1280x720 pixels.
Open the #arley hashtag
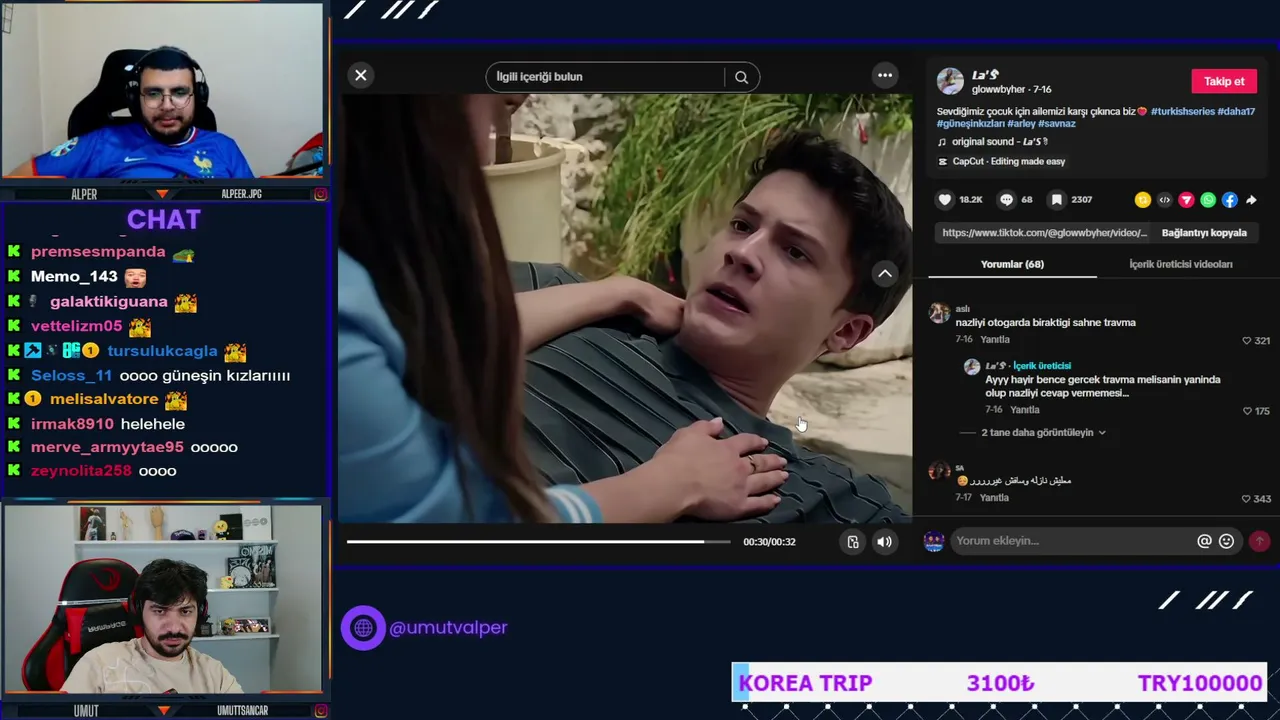pos(1021,124)
